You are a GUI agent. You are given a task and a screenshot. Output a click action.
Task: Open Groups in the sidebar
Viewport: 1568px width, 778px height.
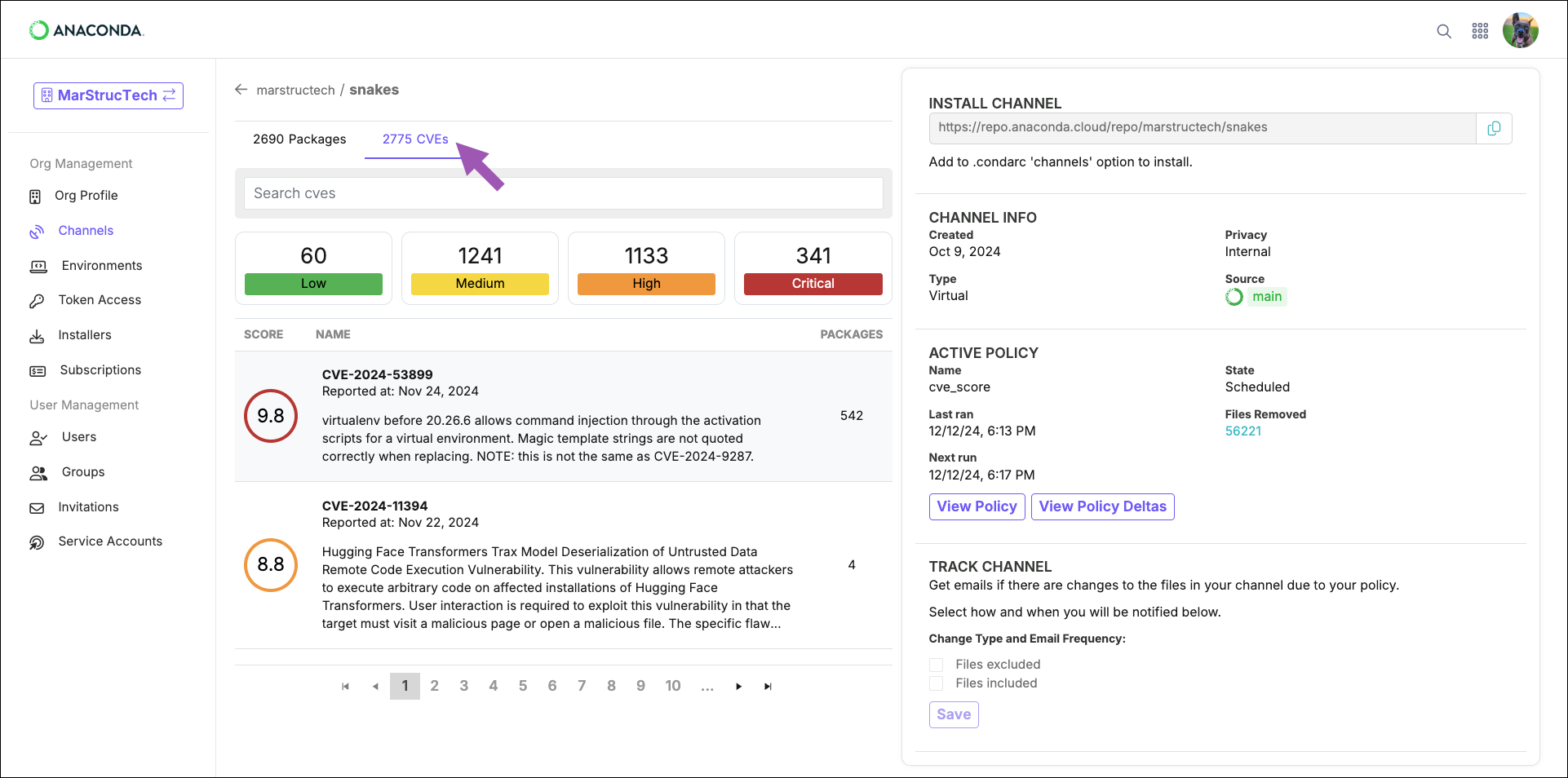(x=83, y=472)
